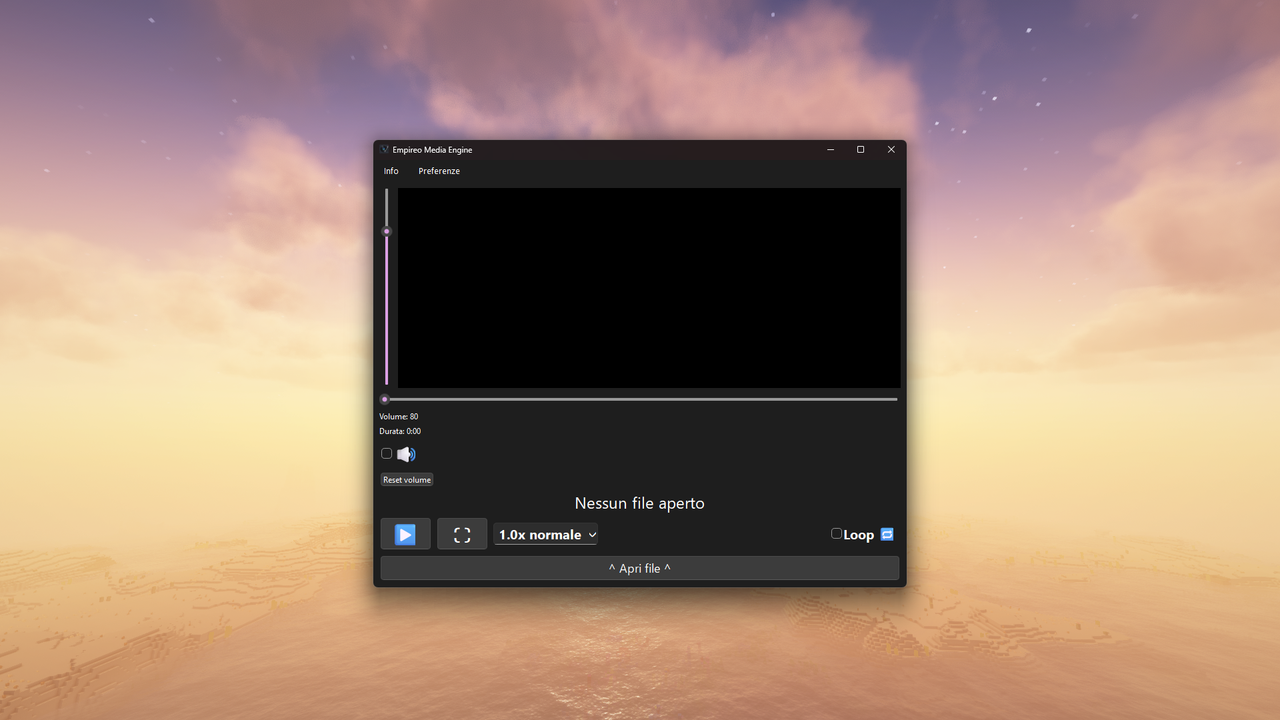Open the Info menu
This screenshot has width=1280, height=720.
click(x=391, y=171)
